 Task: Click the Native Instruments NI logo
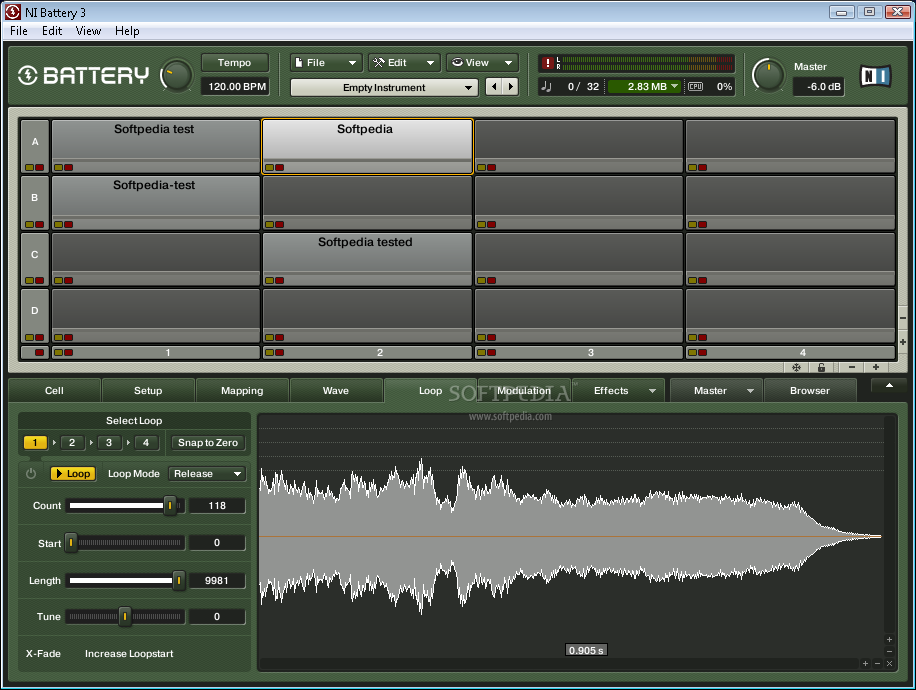click(876, 76)
